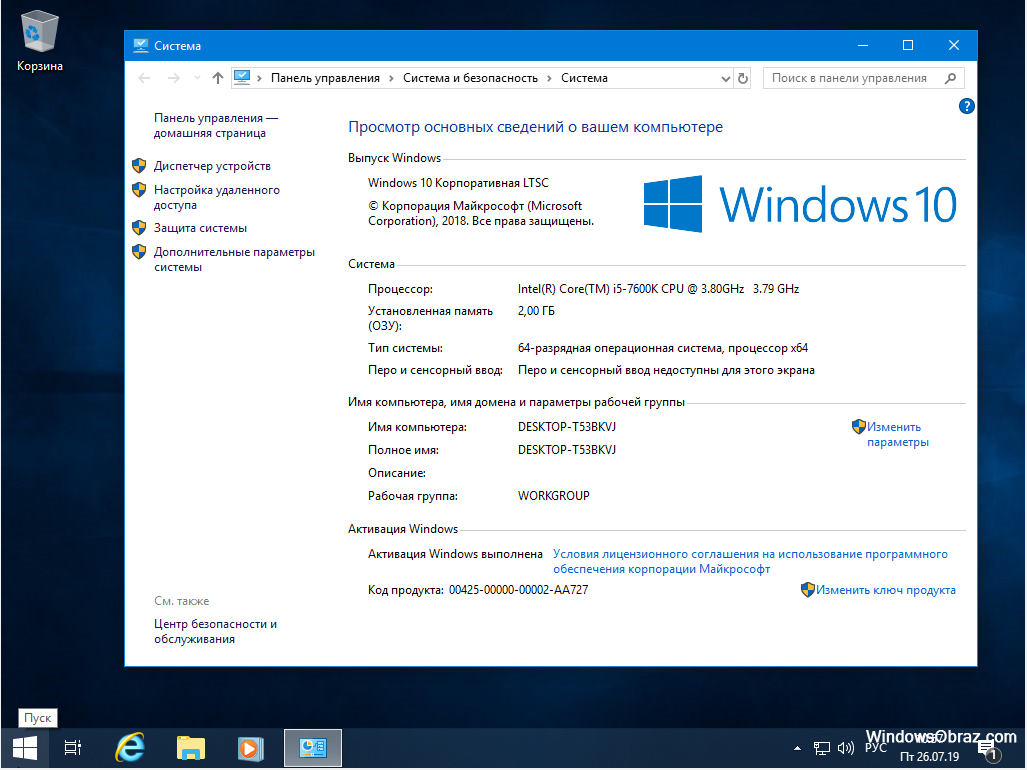Open the Start menu (Пуск)
This screenshot has height=770, width=1027.
click(x=24, y=748)
